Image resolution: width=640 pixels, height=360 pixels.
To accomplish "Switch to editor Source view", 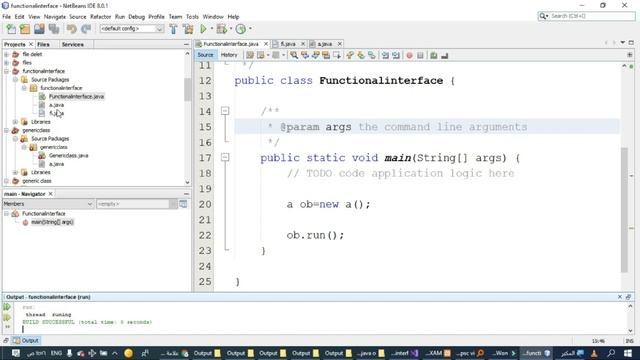I will coord(205,55).
